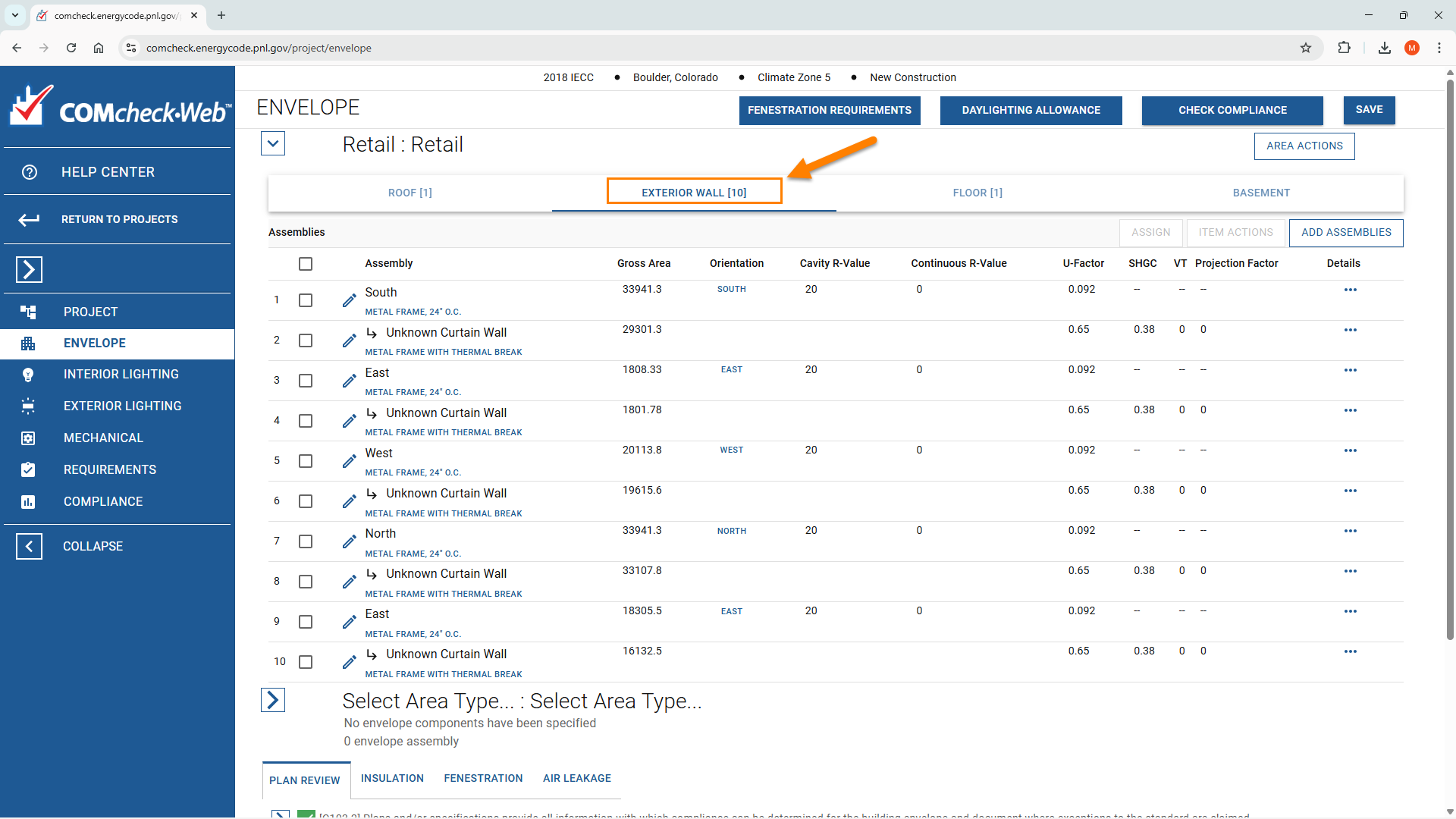1456x819 pixels.
Task: Check the row 9 East wall checkbox
Action: pyautogui.click(x=306, y=622)
